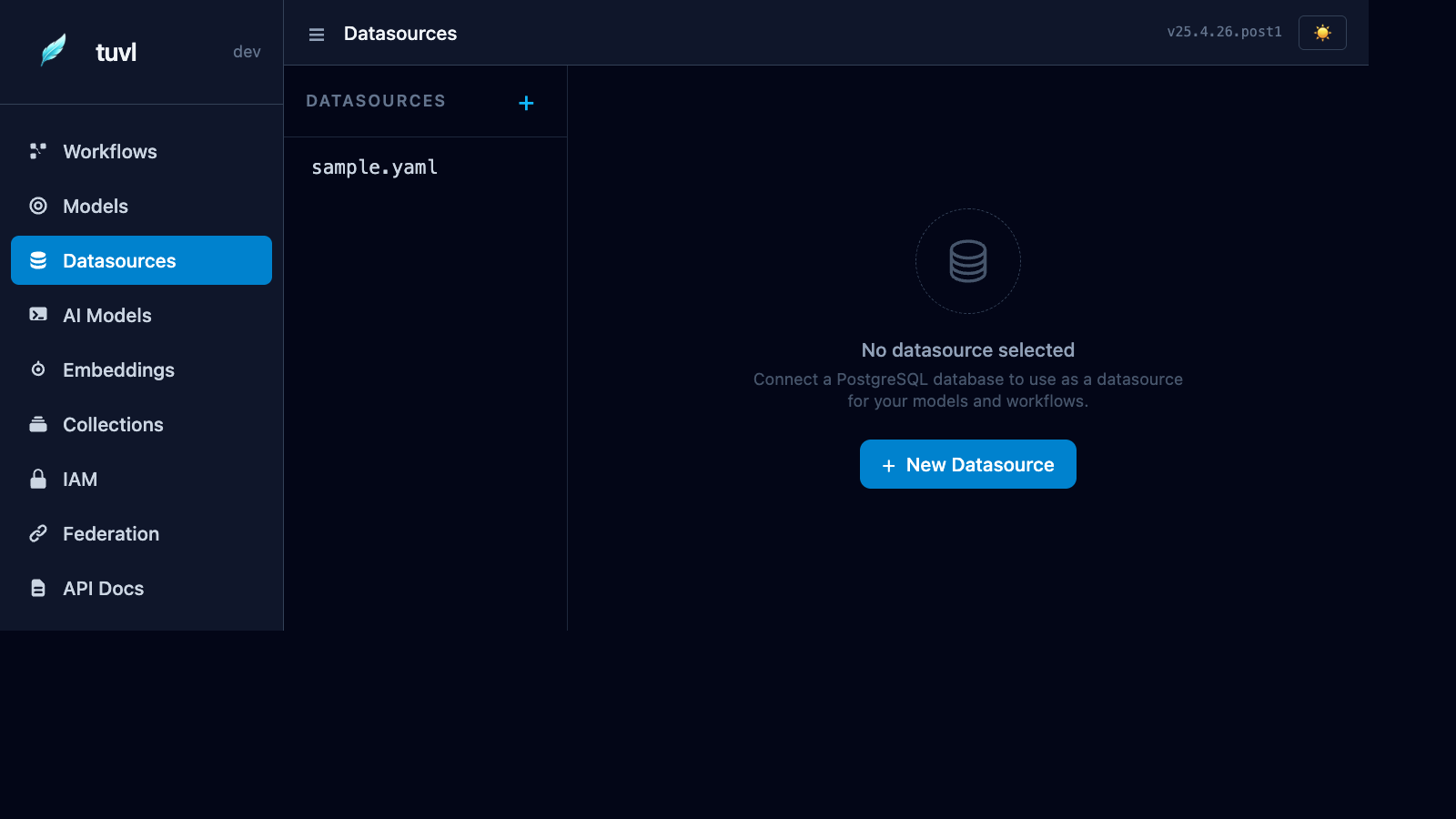The width and height of the screenshot is (1456, 819).
Task: Click the New Datasource button
Action: 967,464
